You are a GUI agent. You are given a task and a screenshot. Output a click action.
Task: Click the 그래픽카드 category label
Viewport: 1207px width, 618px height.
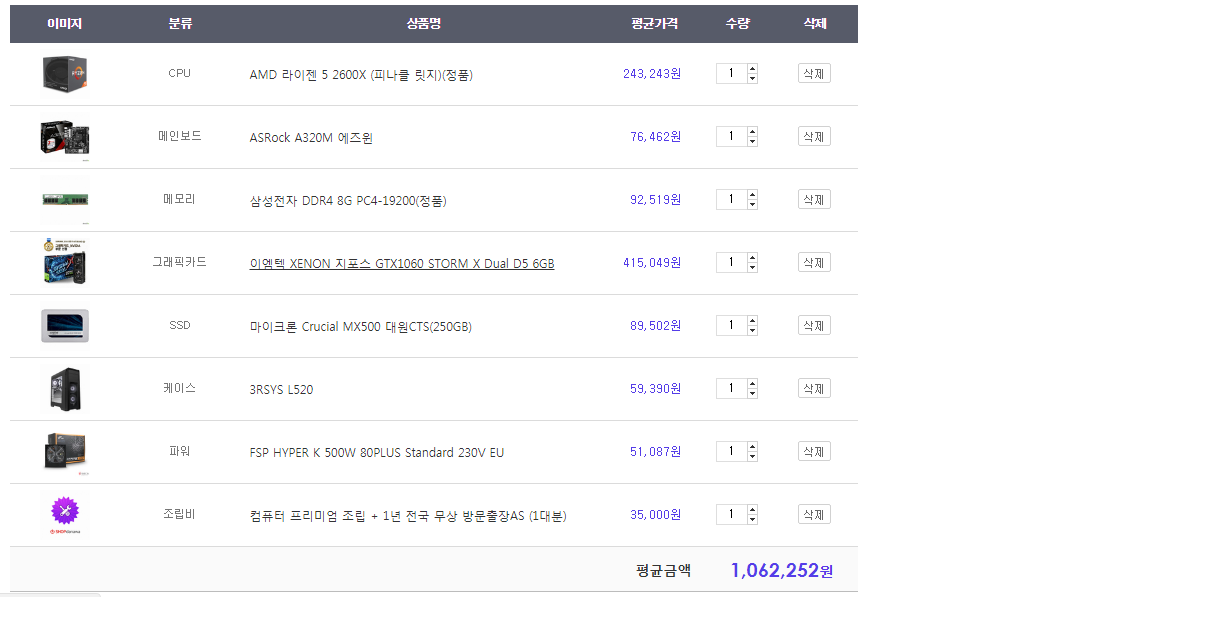pos(179,262)
